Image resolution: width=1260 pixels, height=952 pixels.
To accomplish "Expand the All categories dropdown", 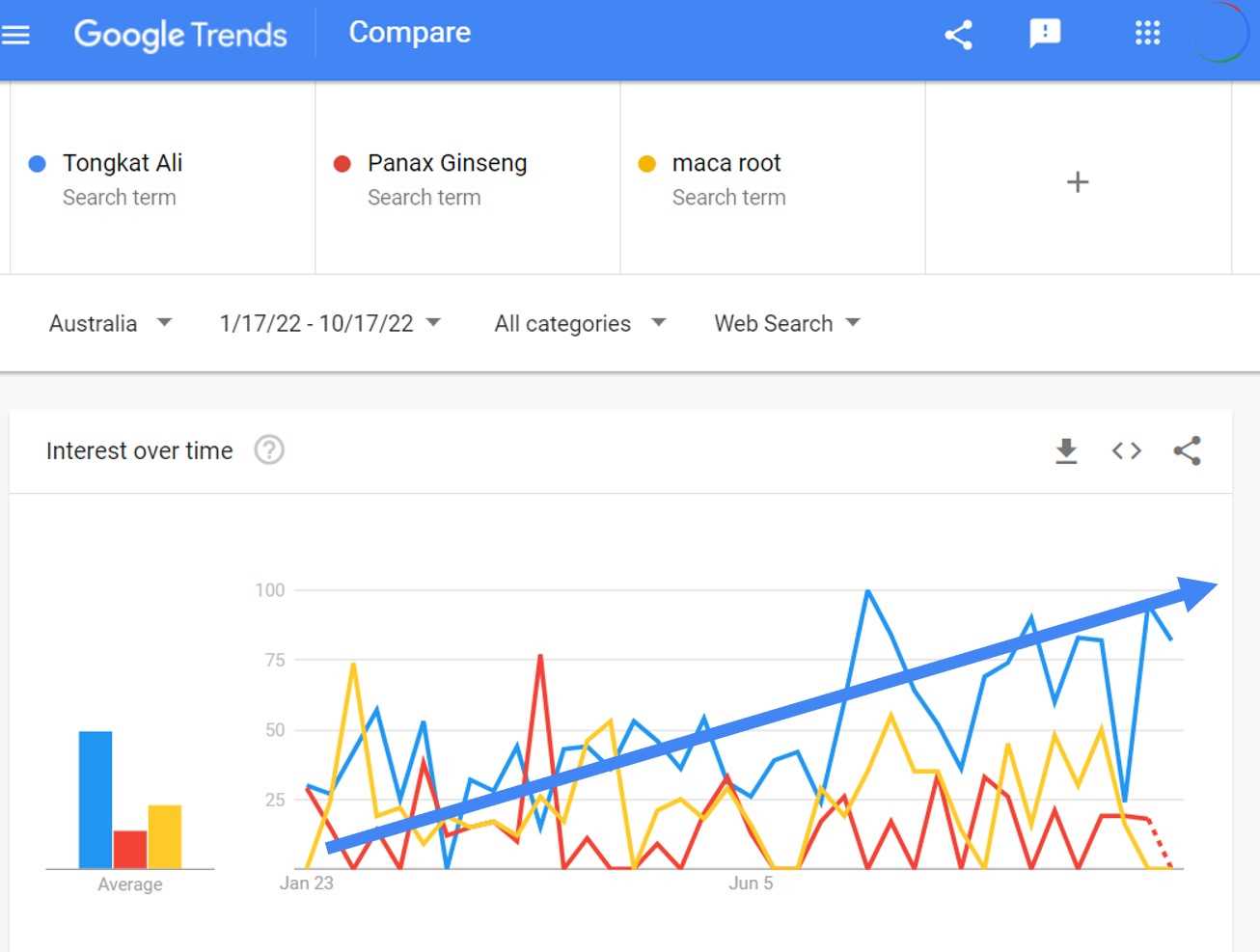I will [580, 323].
